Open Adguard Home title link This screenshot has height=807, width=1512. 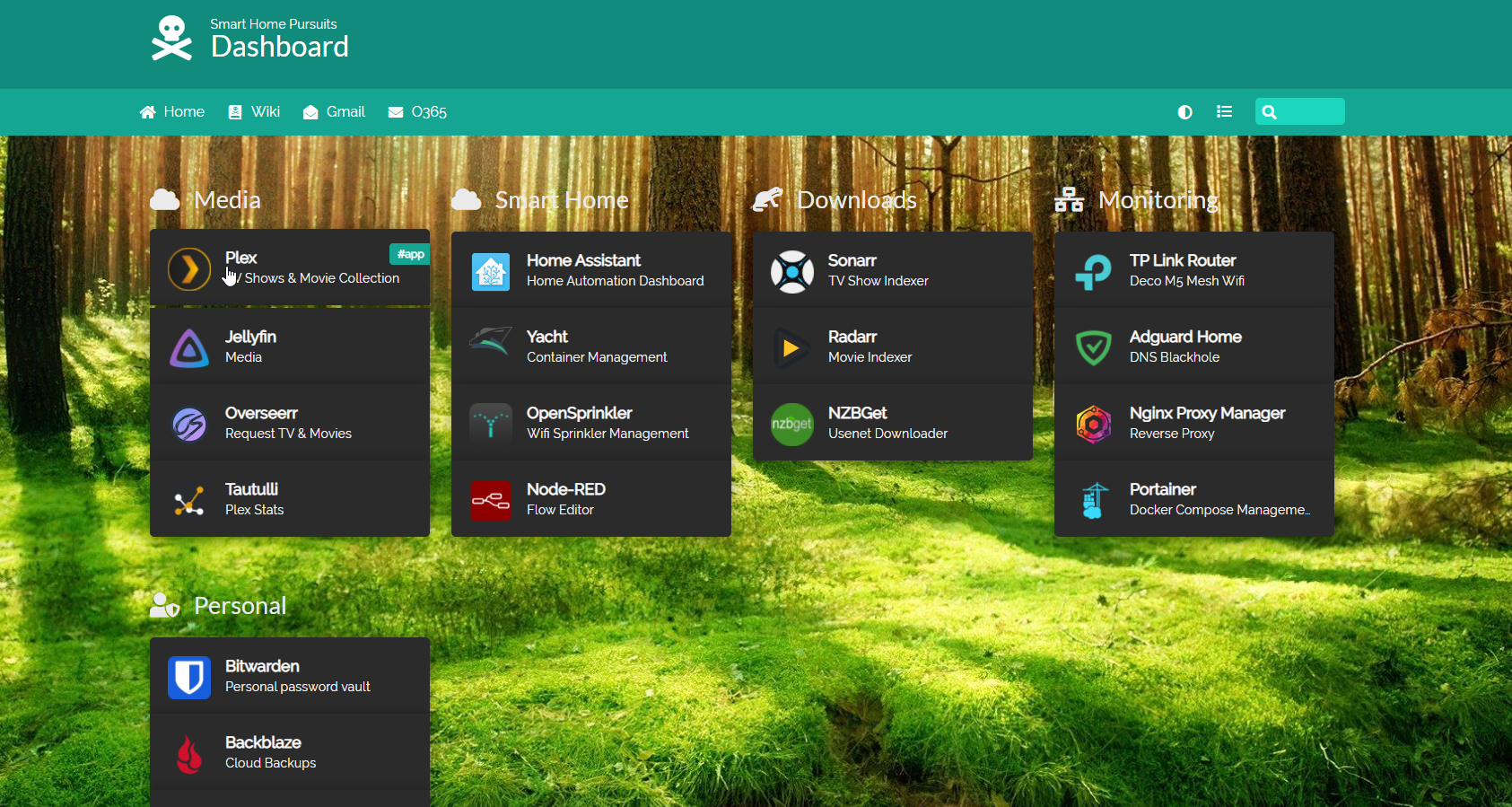[x=1185, y=337]
